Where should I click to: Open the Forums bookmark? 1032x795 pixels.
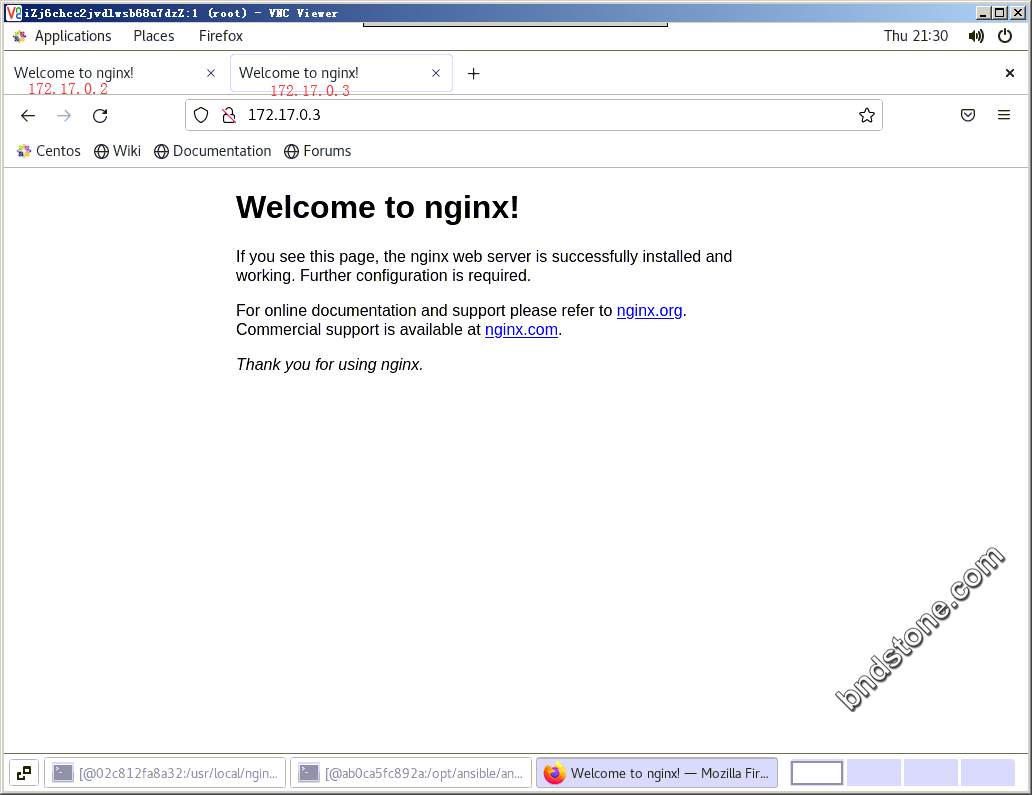pos(318,151)
